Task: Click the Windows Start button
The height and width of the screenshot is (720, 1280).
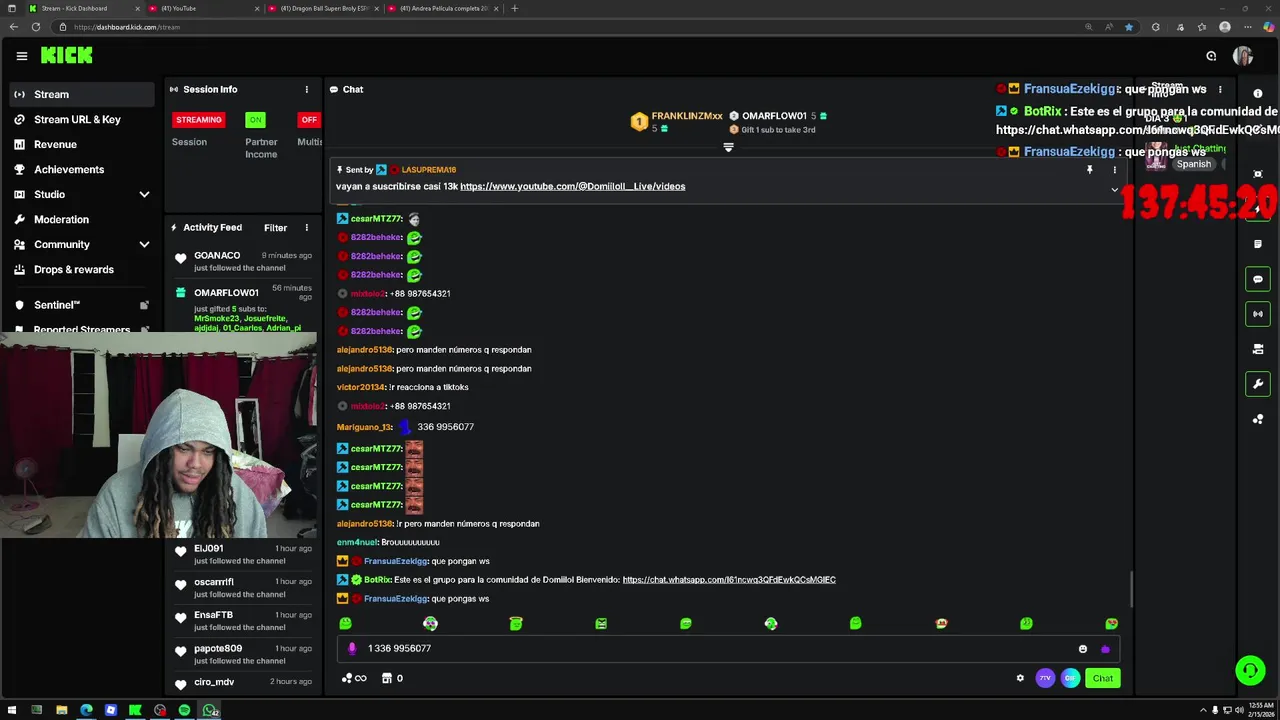Action: point(12,711)
